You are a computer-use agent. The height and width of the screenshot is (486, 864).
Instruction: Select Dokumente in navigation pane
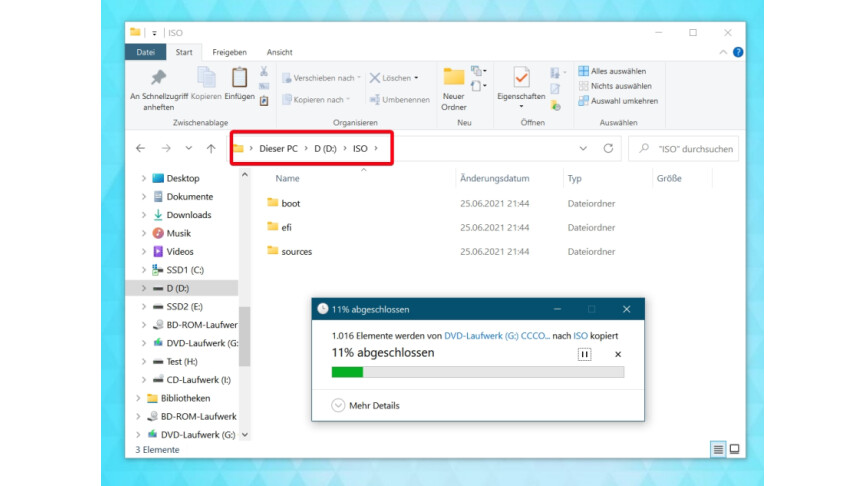tap(190, 197)
